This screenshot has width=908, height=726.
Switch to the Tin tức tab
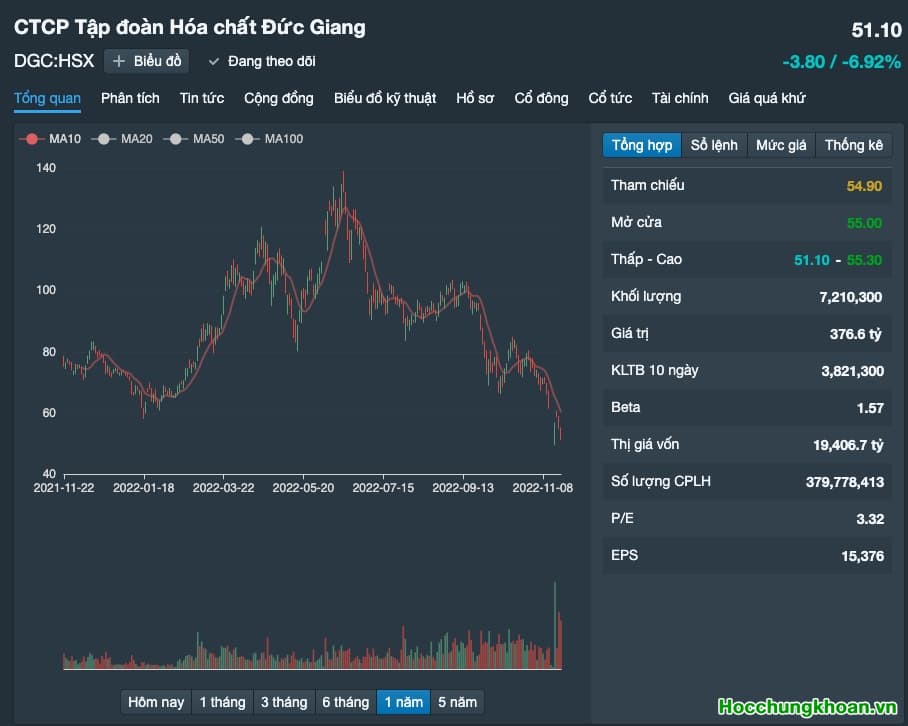tap(202, 98)
